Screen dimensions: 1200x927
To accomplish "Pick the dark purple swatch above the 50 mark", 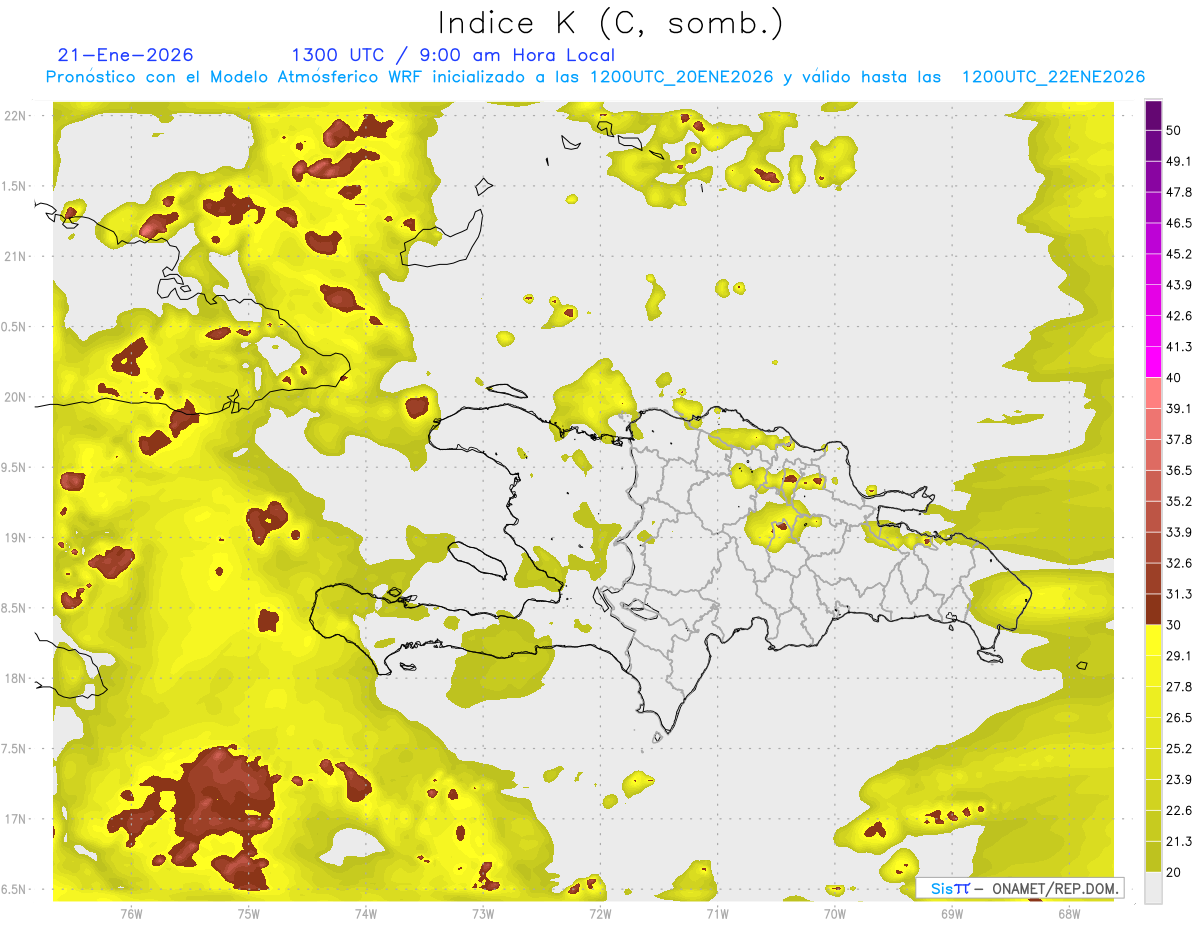I will click(x=1153, y=115).
